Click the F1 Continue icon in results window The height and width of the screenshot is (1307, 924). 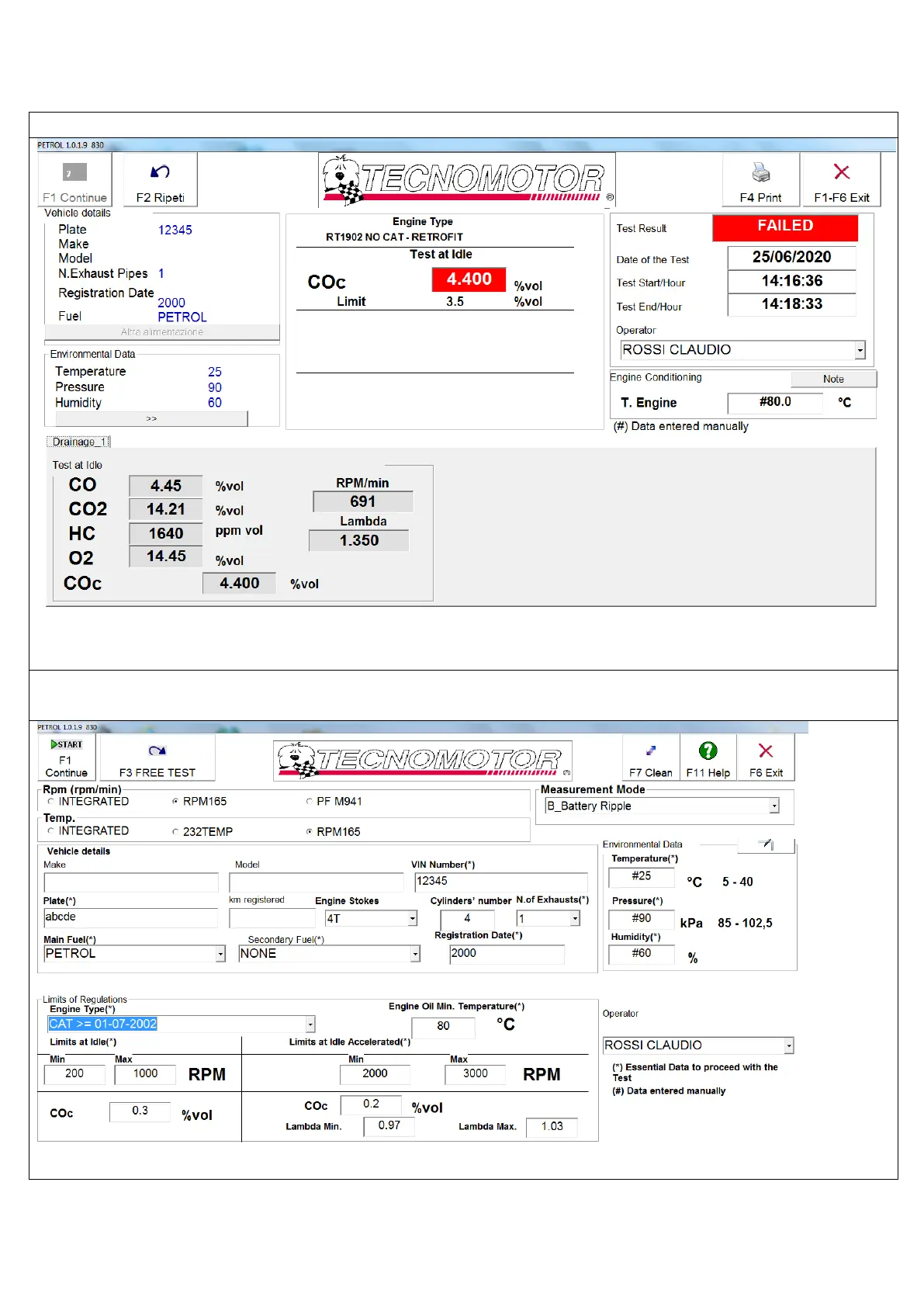tap(74, 172)
